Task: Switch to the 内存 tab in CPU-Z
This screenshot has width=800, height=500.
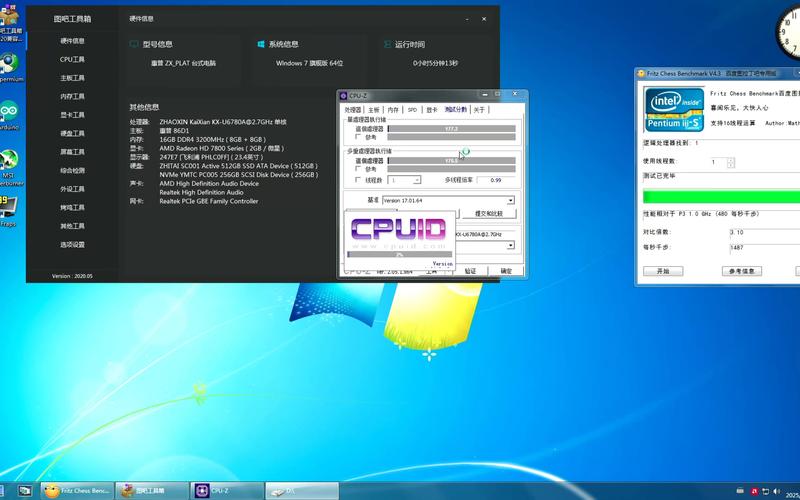Action: pos(393,110)
